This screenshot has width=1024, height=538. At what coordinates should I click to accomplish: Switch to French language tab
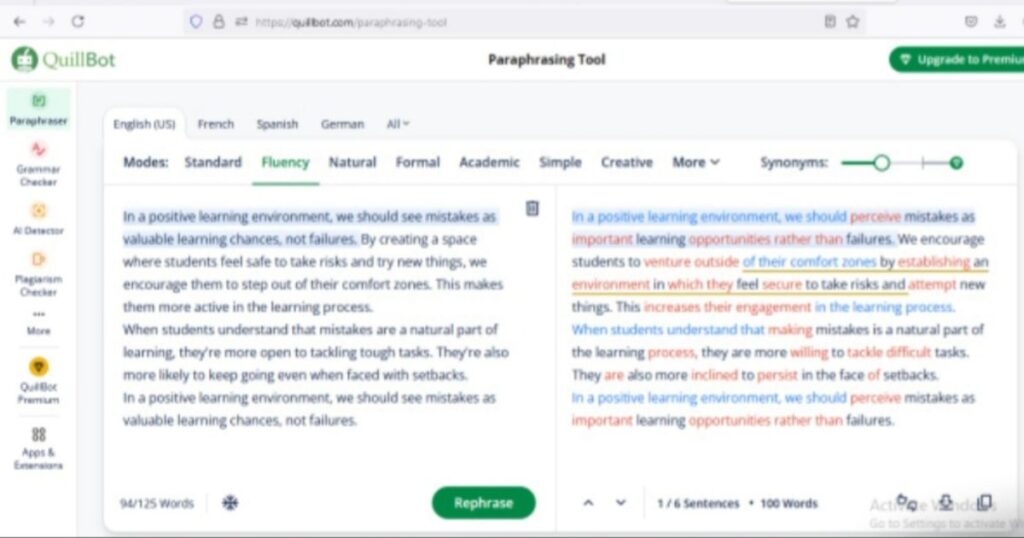216,124
